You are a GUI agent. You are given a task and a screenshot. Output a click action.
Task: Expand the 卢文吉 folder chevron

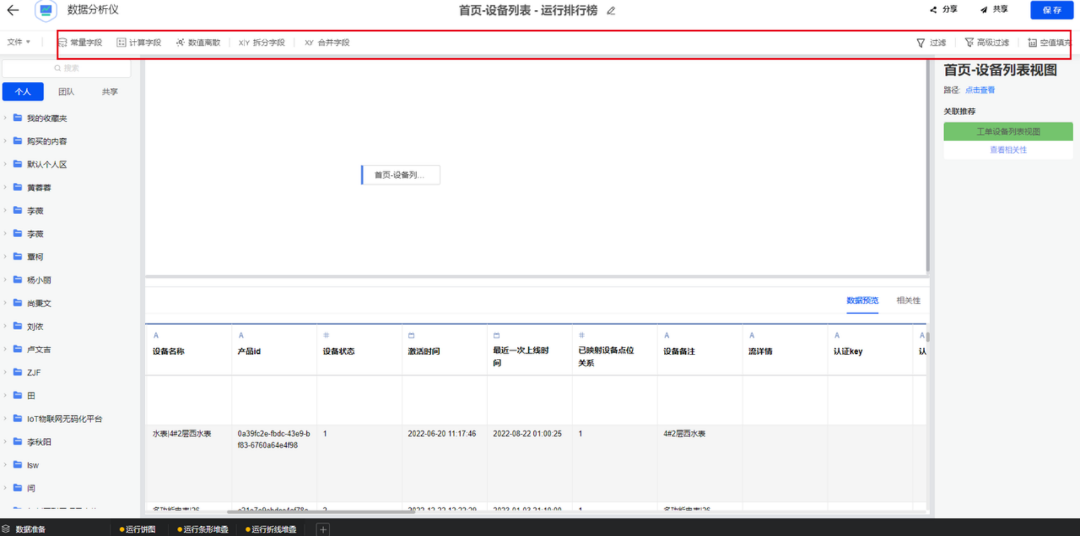coord(5,349)
